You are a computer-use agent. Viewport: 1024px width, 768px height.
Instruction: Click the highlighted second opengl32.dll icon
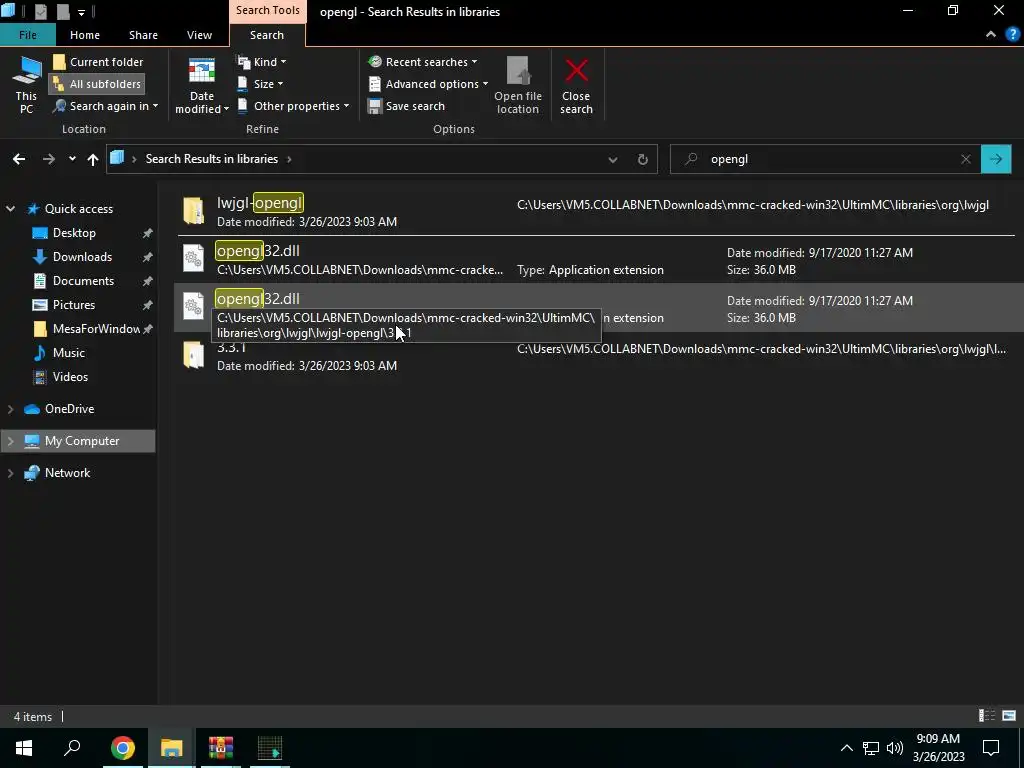pos(193,306)
